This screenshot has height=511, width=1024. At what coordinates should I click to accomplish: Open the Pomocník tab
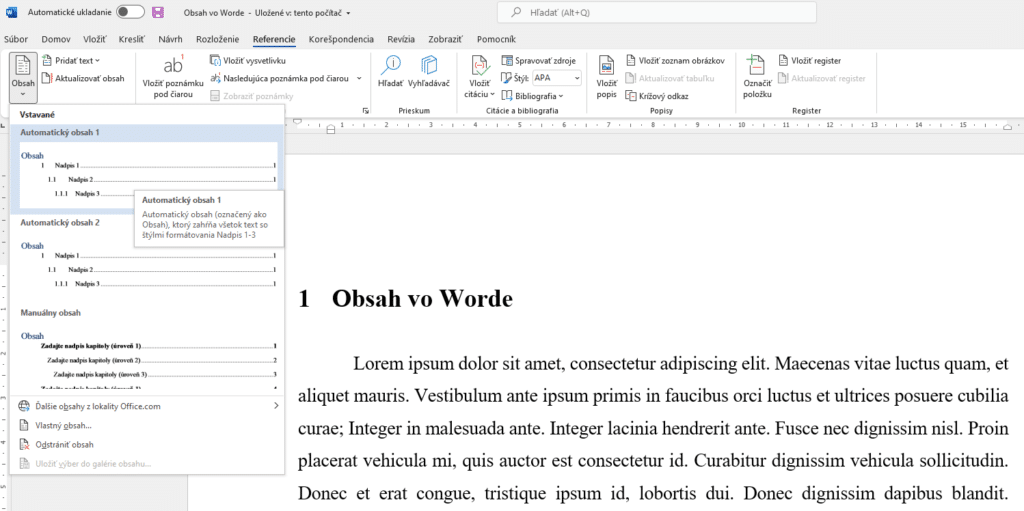point(496,39)
